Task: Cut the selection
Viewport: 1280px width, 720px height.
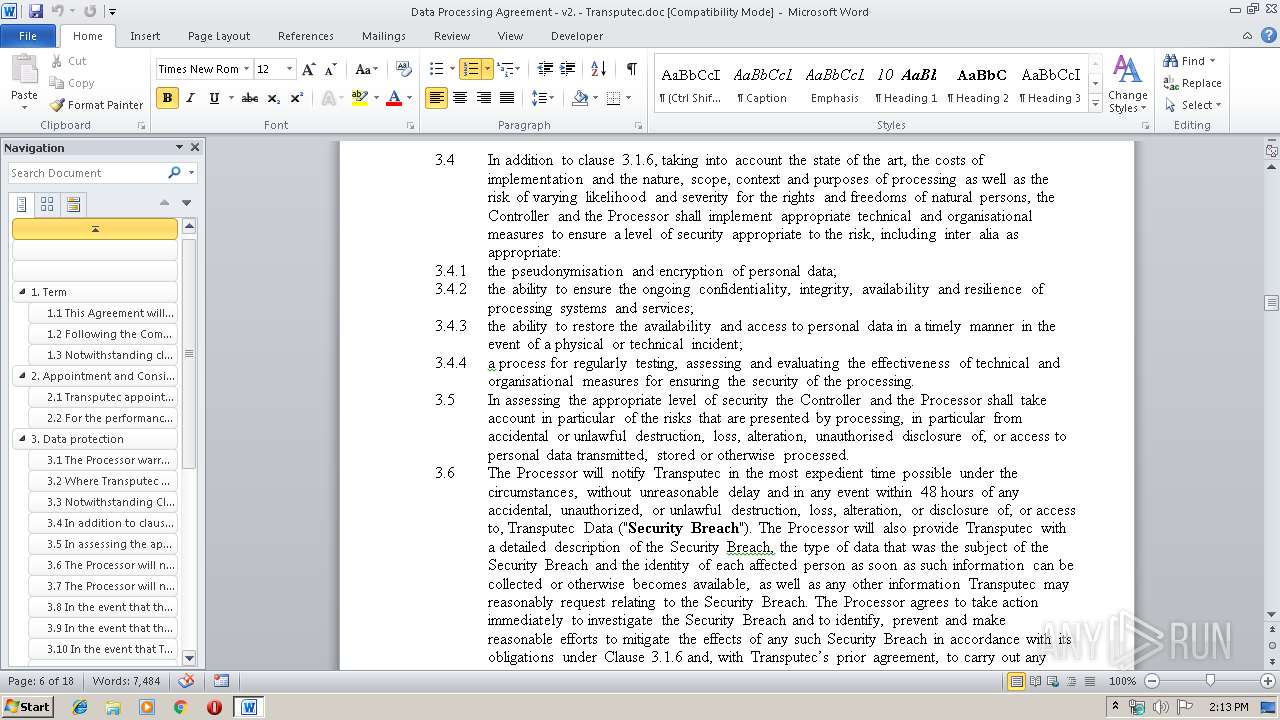Action: click(68, 61)
